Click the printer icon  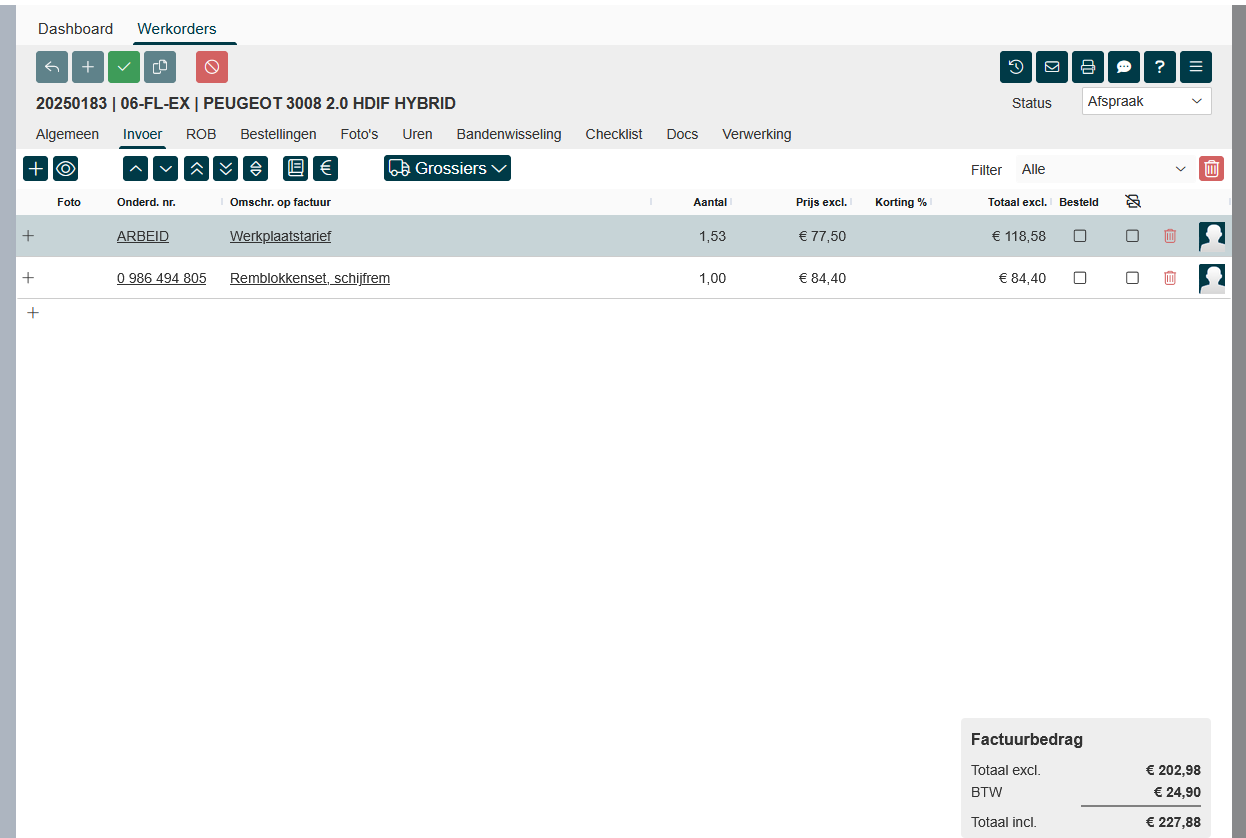pyautogui.click(x=1088, y=67)
